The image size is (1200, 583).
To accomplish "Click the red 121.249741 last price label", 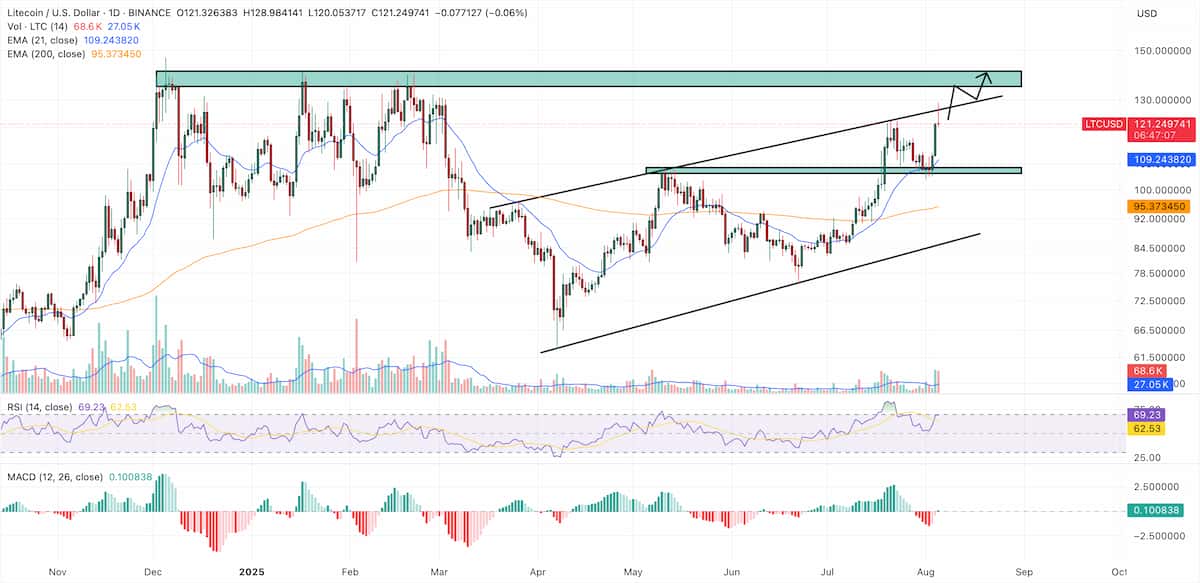I will [x=1161, y=124].
